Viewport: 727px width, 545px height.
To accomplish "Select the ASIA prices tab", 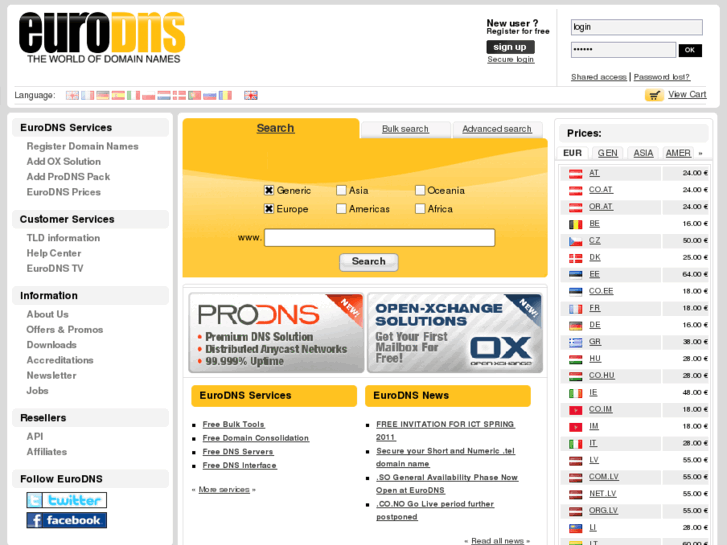I will tap(643, 153).
